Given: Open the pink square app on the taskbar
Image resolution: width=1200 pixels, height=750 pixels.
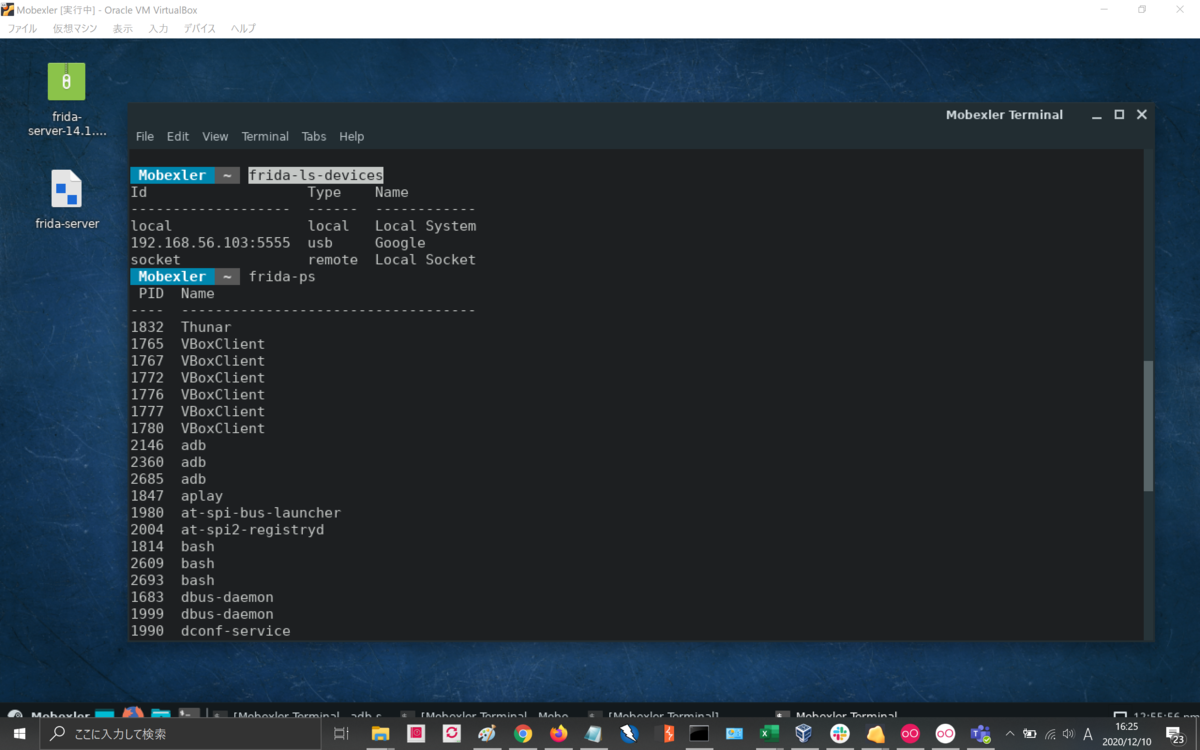Looking at the screenshot, I should tap(416, 734).
